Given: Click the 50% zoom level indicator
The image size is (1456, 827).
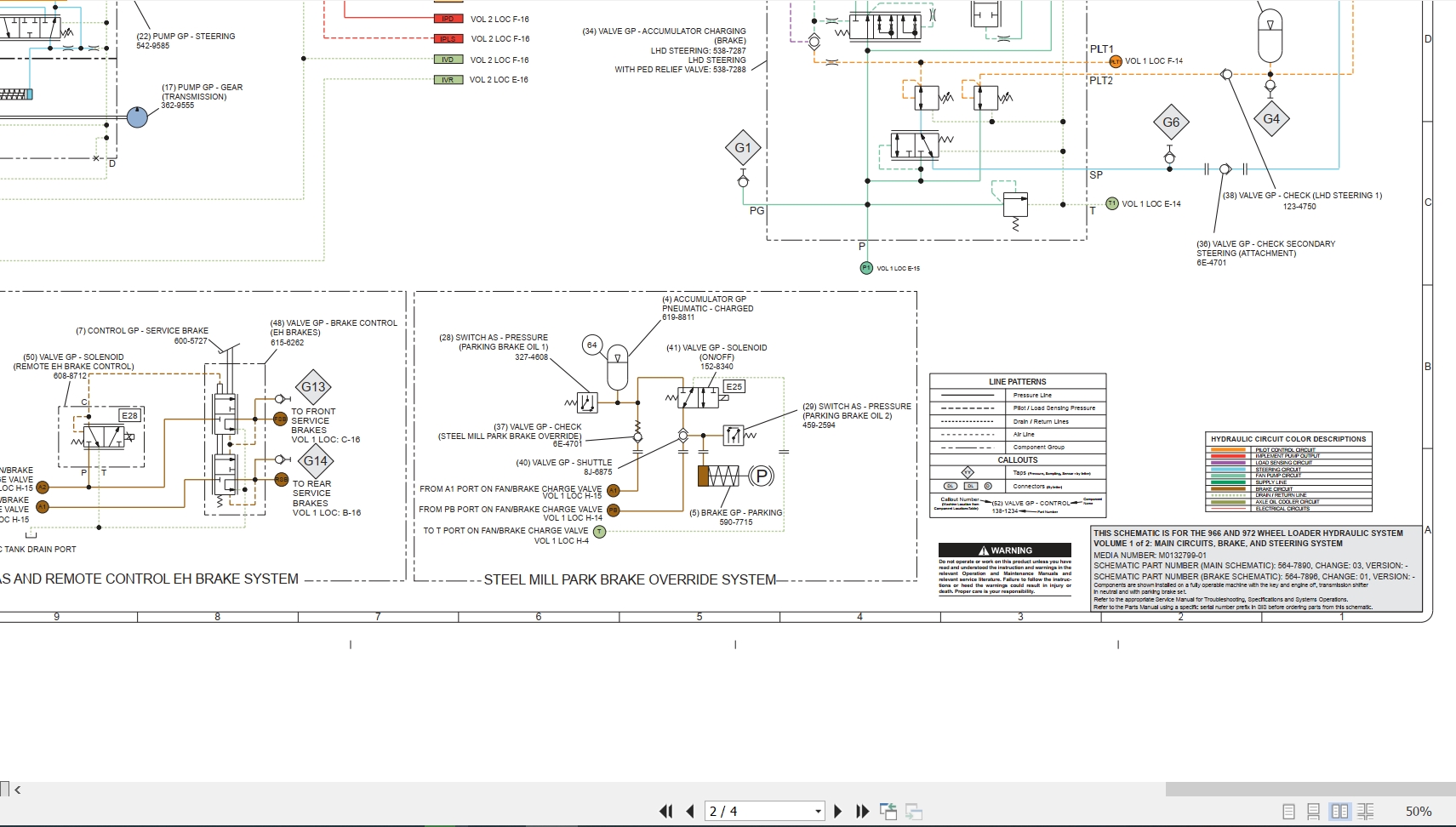Looking at the screenshot, I should tap(1418, 812).
